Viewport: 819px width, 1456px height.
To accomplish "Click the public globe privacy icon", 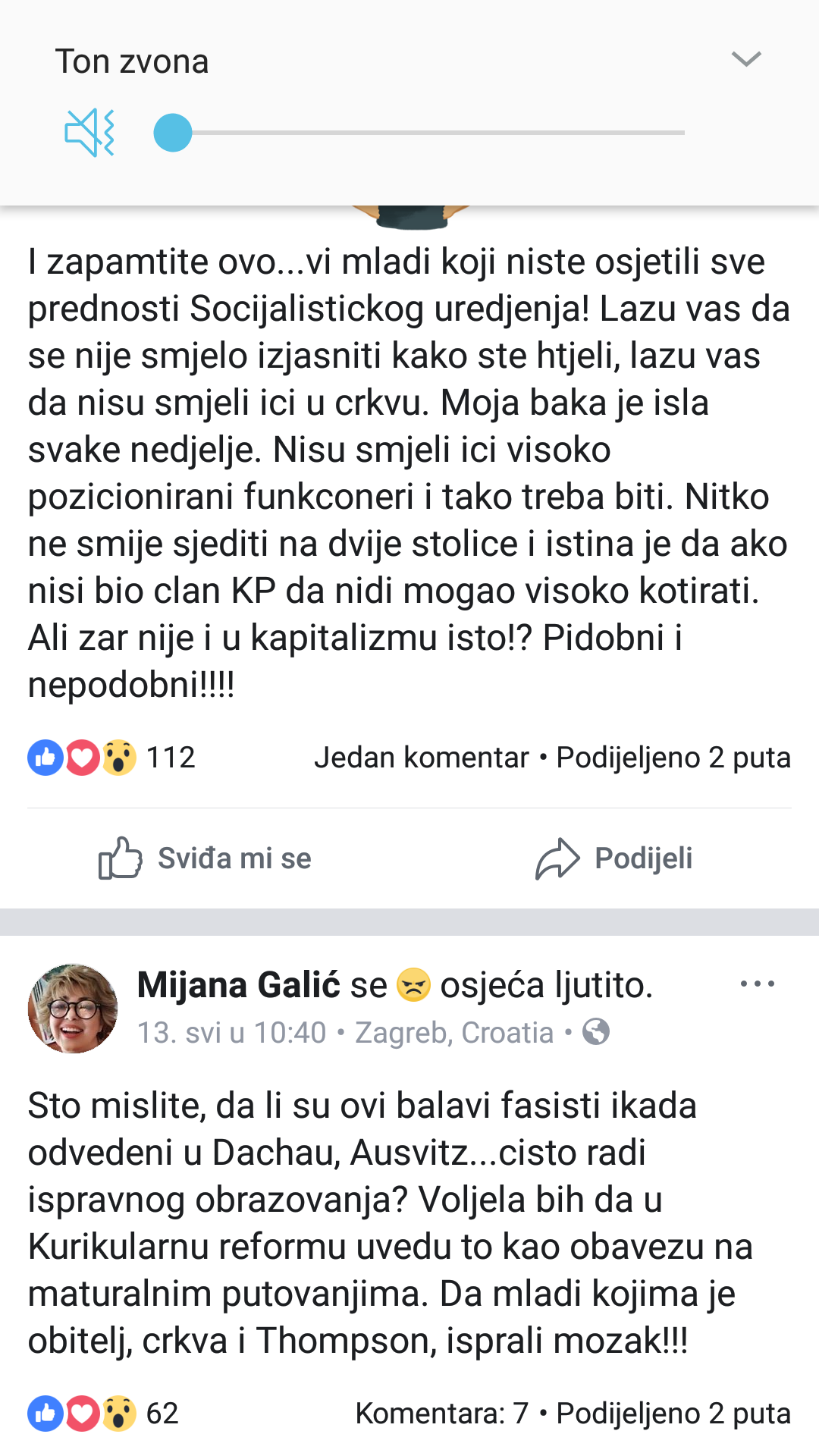I will coord(596,1032).
